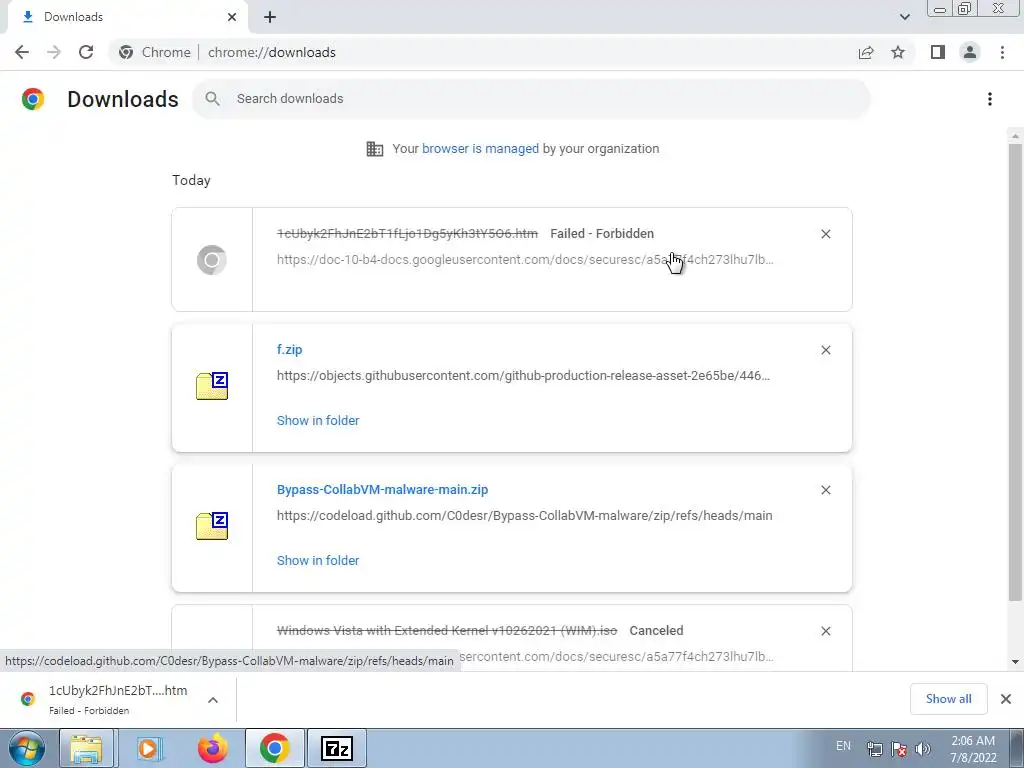
Task: Open the taskbar clock and date
Action: tap(973, 749)
